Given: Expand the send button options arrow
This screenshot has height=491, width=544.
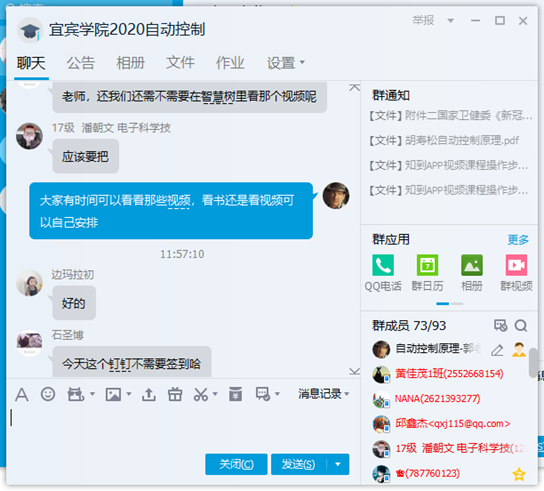Looking at the screenshot, I should [338, 464].
